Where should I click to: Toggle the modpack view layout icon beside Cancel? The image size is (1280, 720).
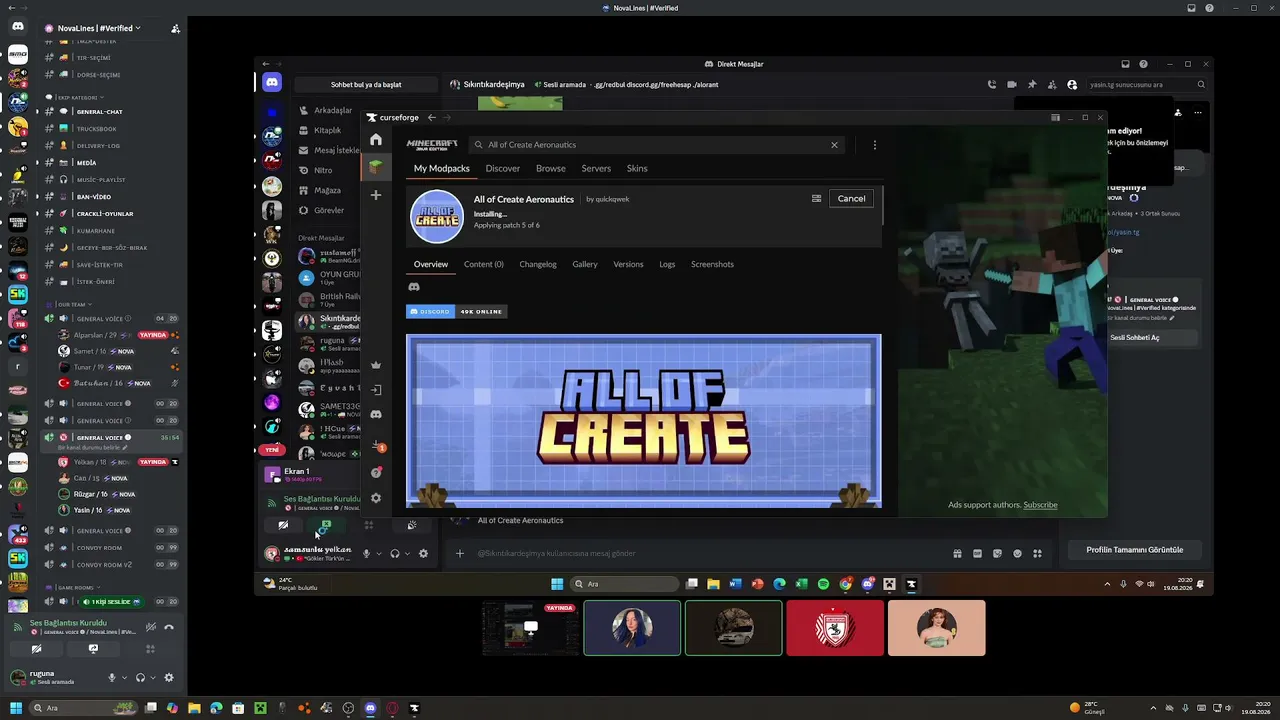point(816,199)
